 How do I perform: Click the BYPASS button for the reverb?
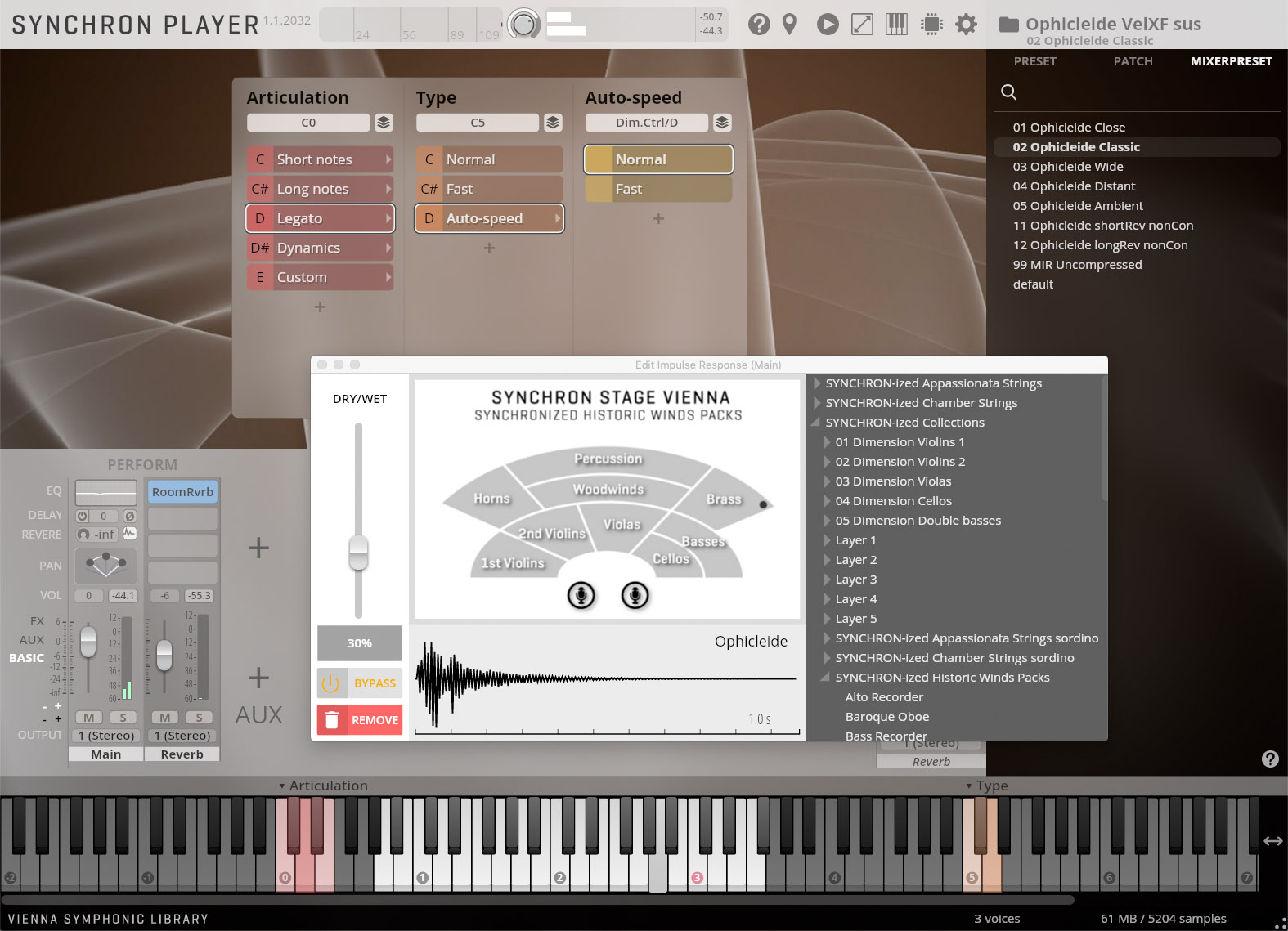click(x=360, y=683)
